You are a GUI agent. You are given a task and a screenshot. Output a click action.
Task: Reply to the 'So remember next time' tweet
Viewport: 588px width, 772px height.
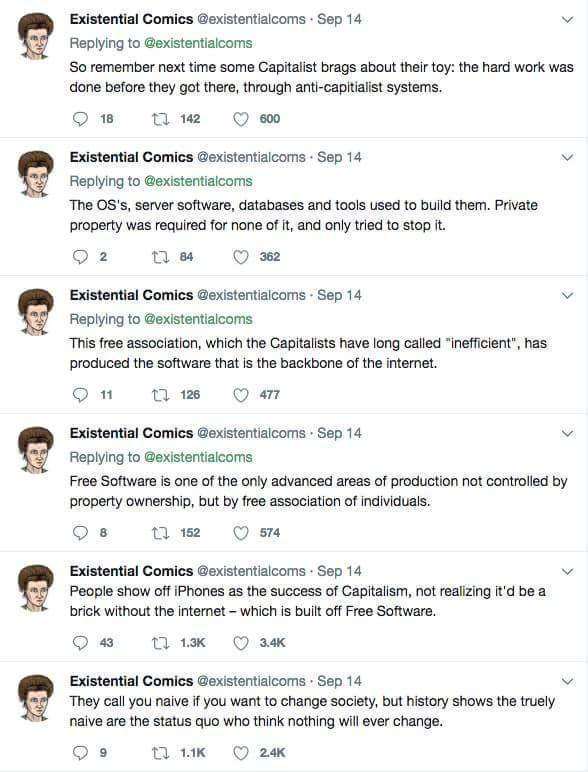tap(80, 119)
